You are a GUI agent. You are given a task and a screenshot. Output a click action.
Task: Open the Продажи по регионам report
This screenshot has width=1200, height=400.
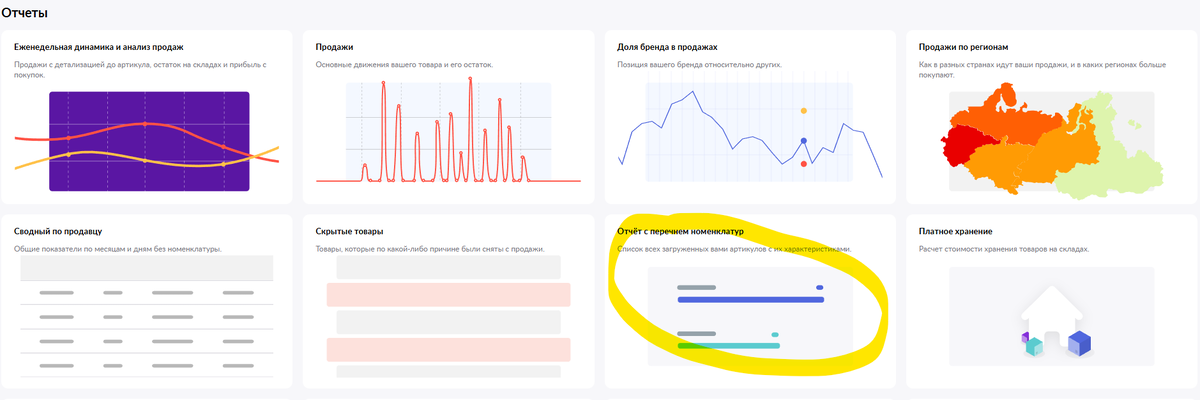click(966, 47)
